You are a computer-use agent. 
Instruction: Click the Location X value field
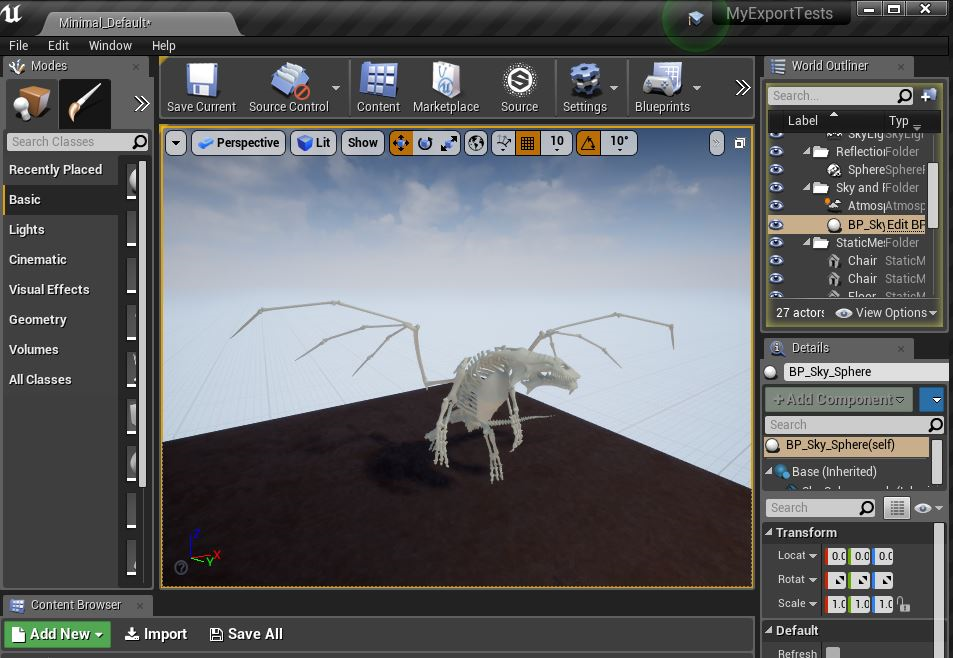point(837,555)
